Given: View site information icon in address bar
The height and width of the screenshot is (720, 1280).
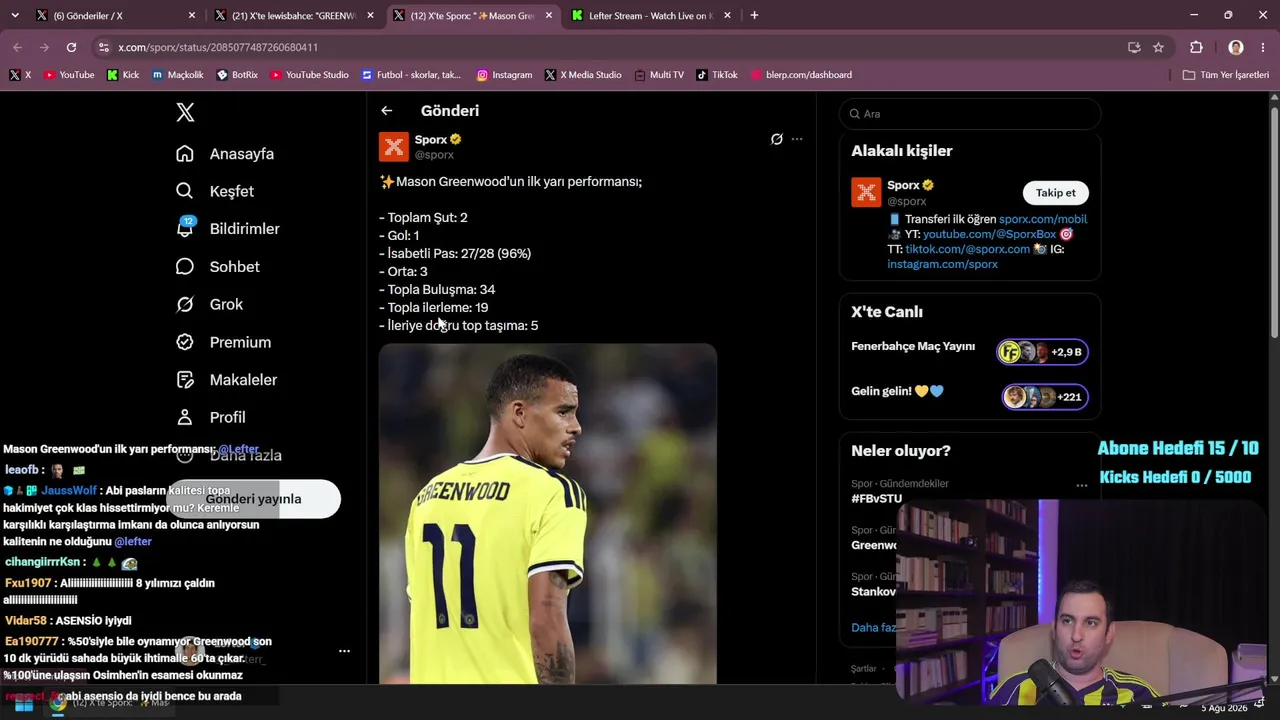Looking at the screenshot, I should coord(104,47).
